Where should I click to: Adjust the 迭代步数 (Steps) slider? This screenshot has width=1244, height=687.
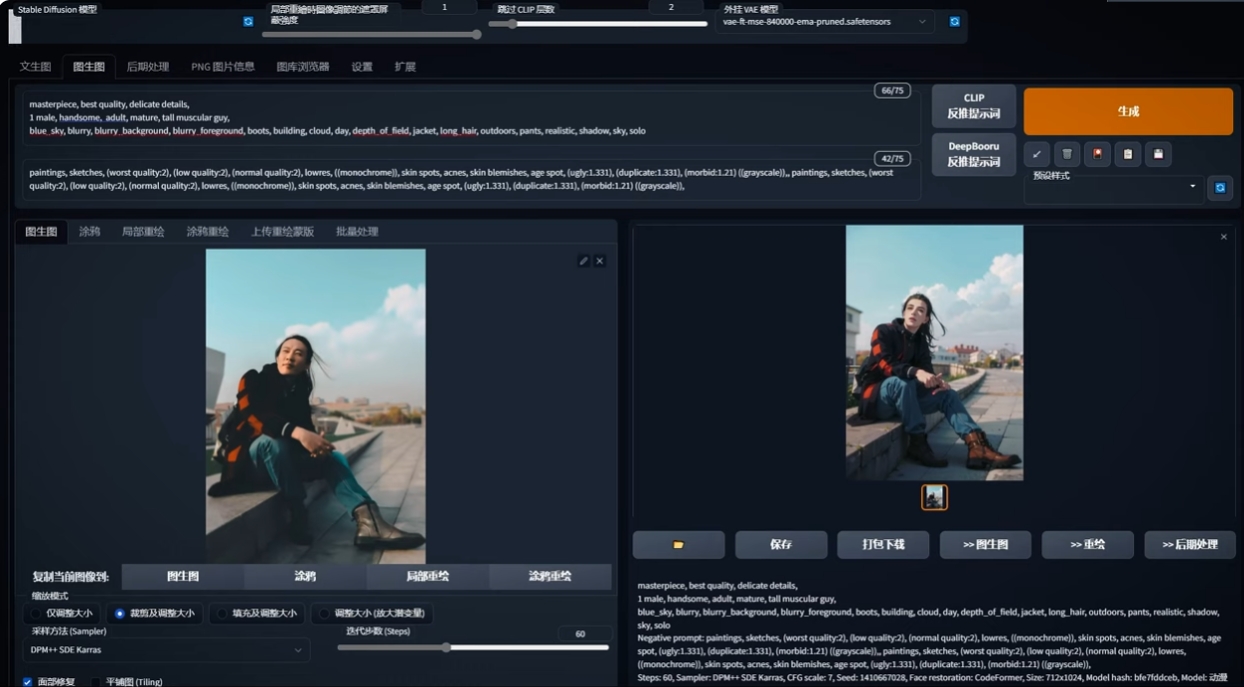[473, 648]
